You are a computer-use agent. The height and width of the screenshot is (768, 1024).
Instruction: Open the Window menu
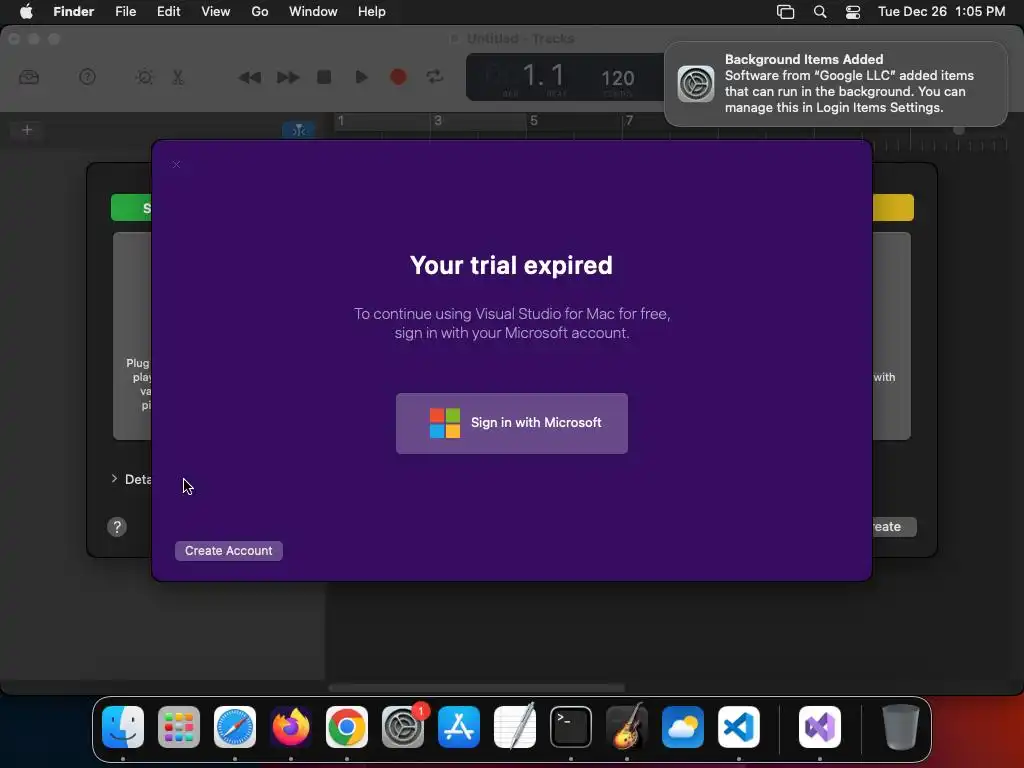313,12
